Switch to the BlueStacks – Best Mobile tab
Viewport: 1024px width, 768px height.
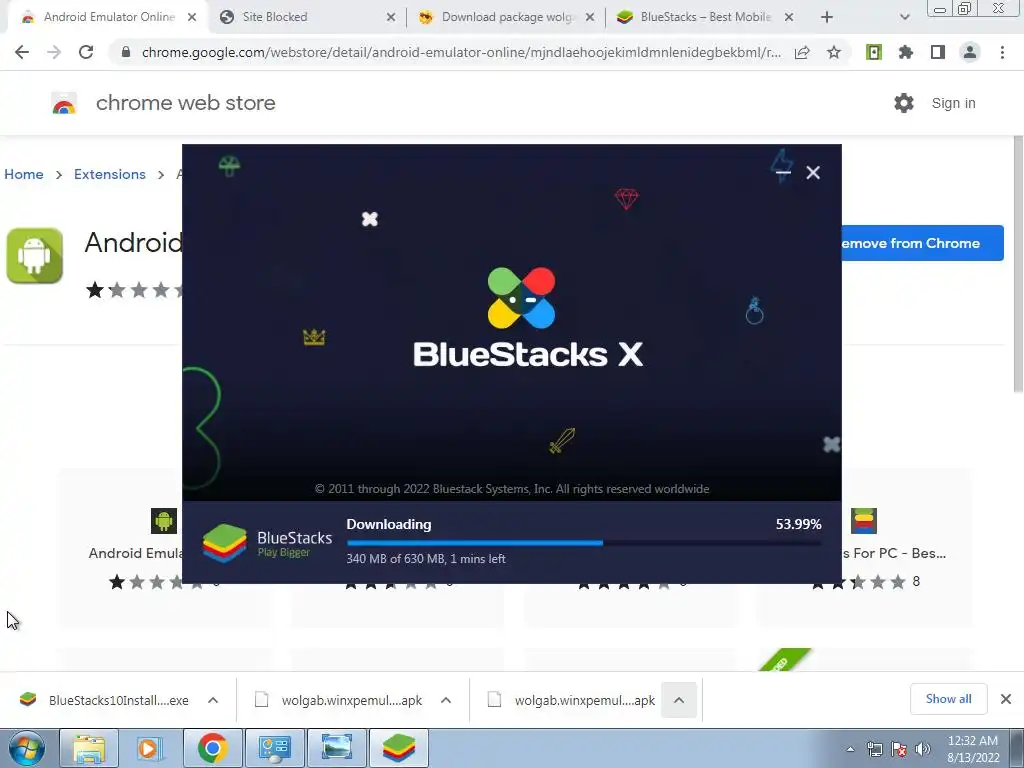(x=705, y=17)
